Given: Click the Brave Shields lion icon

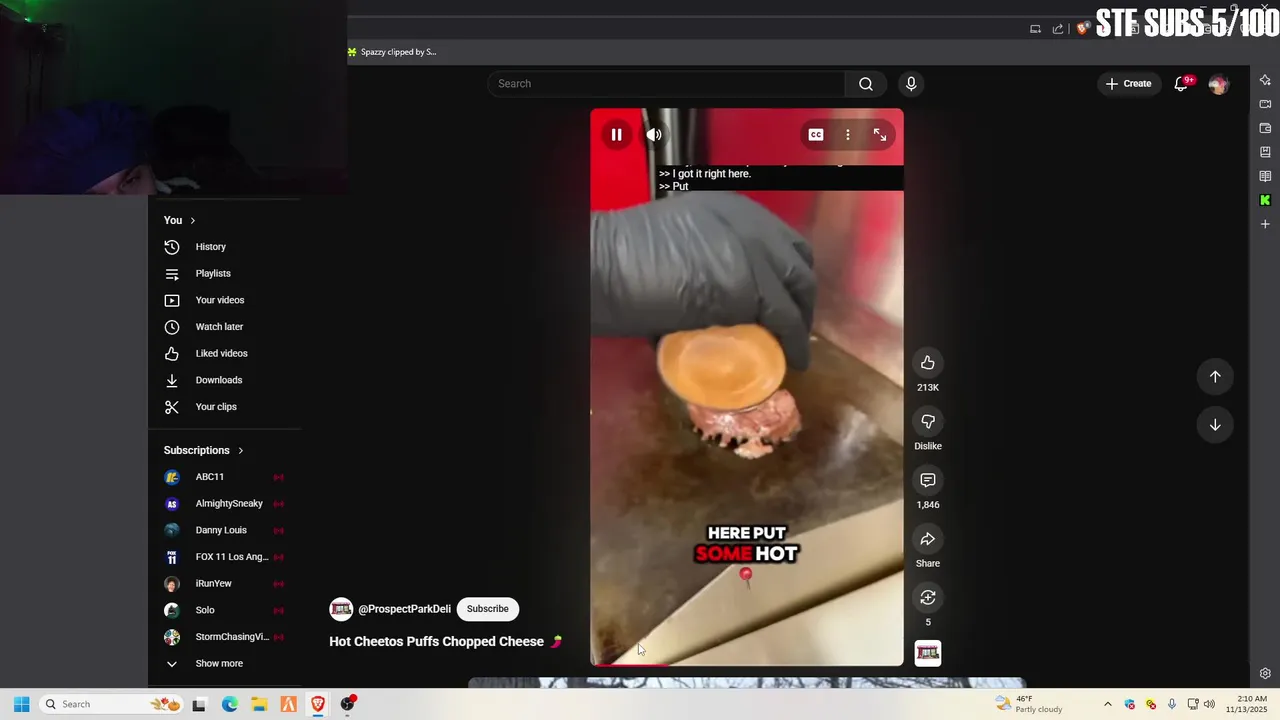Looking at the screenshot, I should pyautogui.click(x=1083, y=29).
